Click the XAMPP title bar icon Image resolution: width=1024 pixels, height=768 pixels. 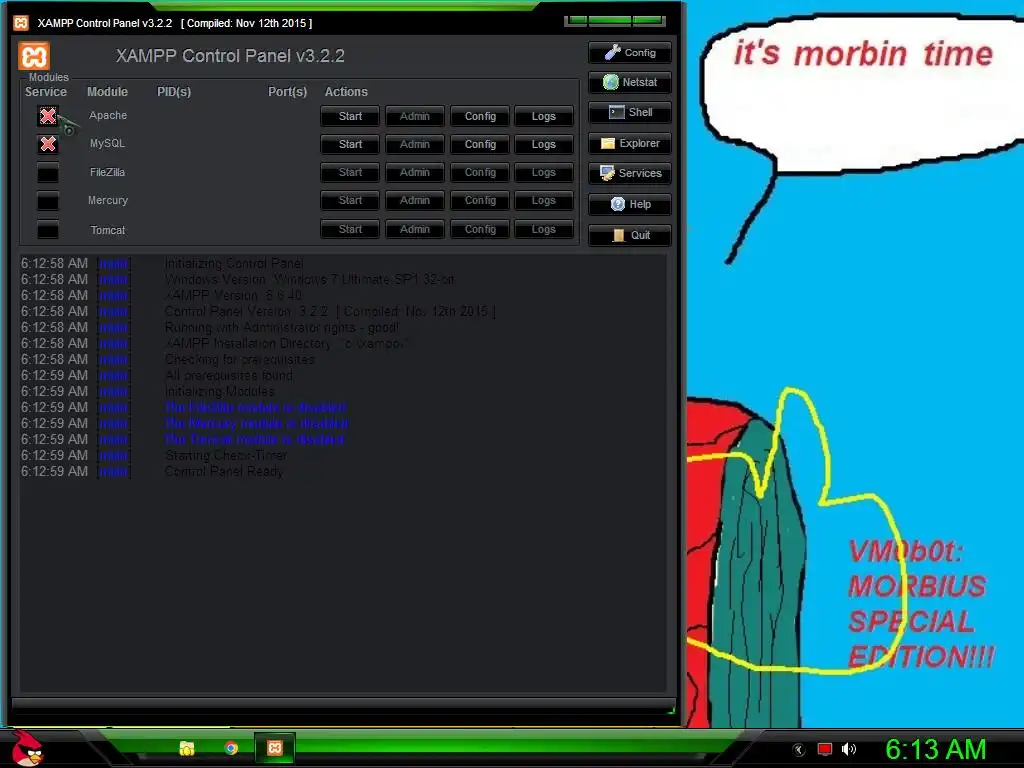pyautogui.click(x=22, y=23)
